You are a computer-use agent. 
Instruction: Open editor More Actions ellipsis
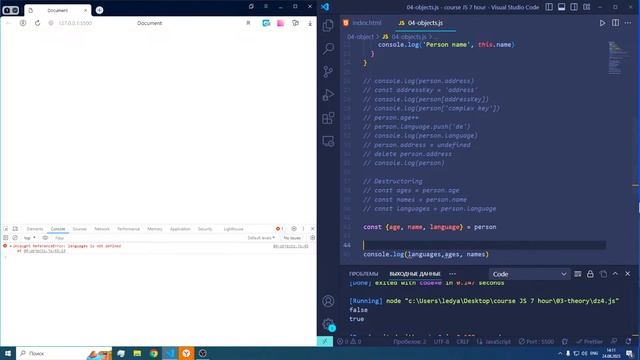tap(628, 23)
